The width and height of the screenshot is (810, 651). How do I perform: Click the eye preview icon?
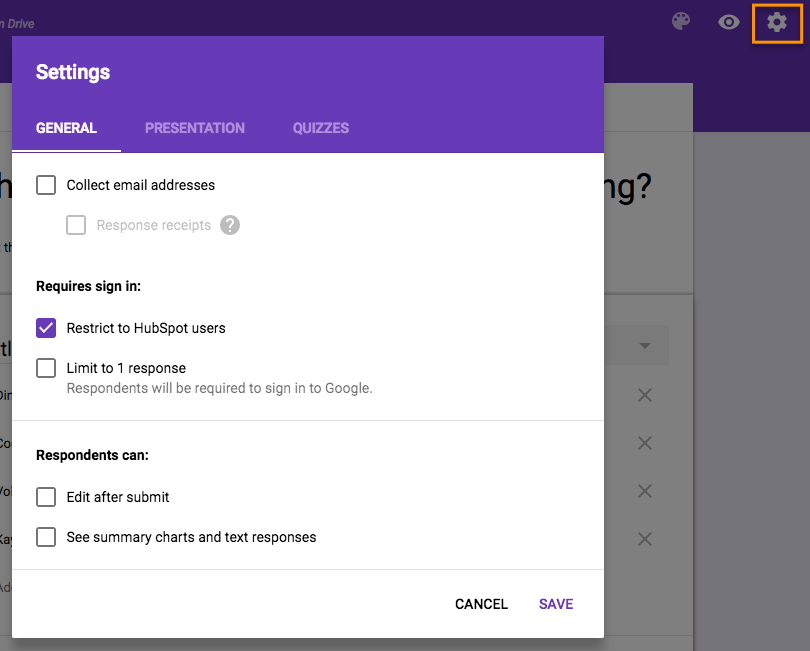[729, 22]
